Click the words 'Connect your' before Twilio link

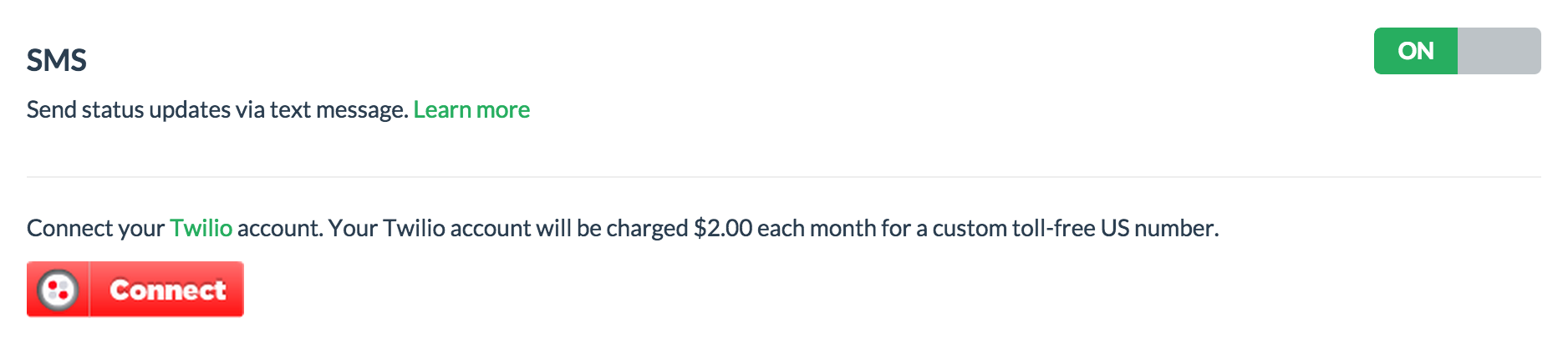point(95,228)
